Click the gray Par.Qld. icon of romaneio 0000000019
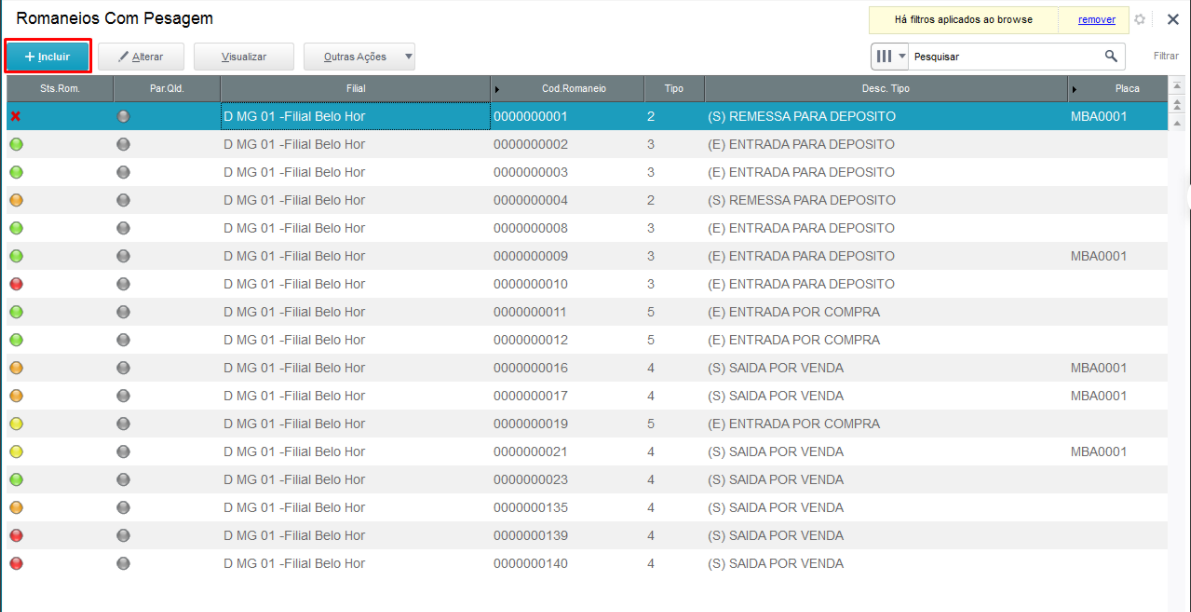The image size is (1191, 612). coord(123,424)
